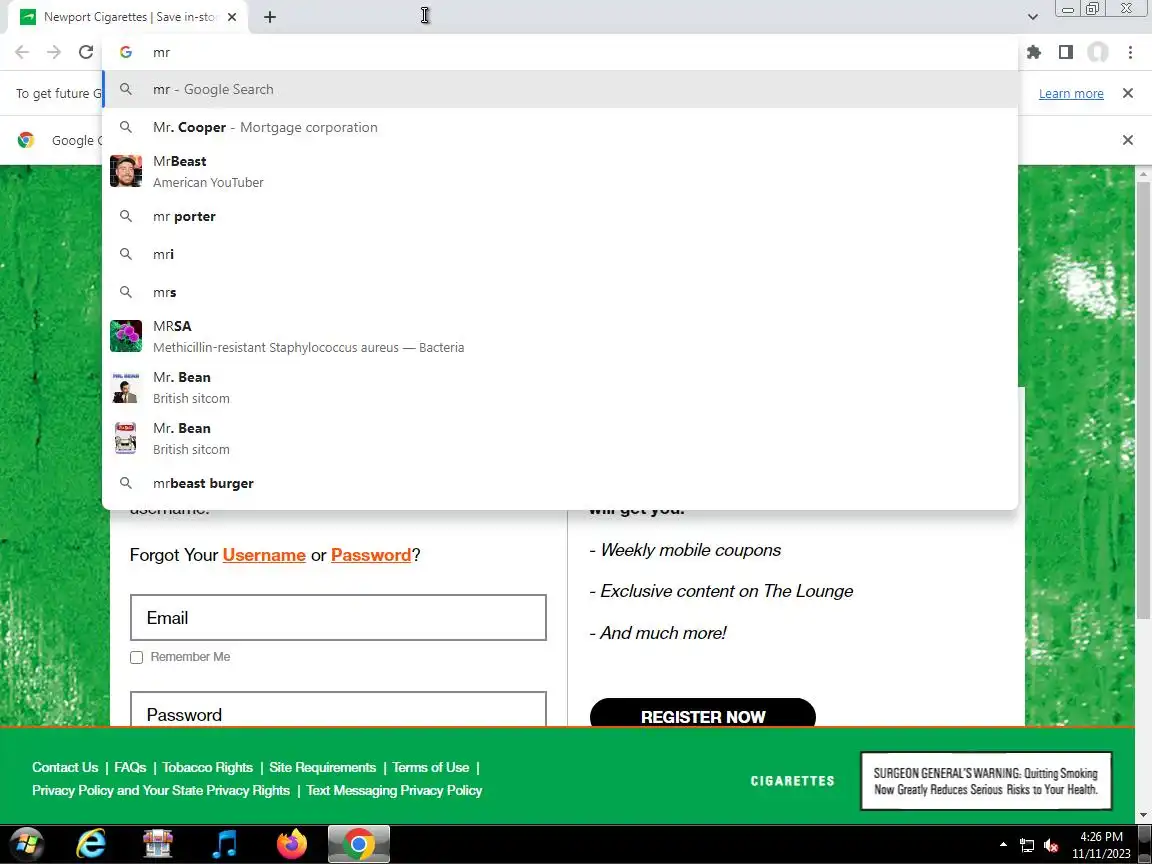Pick the MrBeast American YouTuber suggestion
Image resolution: width=1152 pixels, height=864 pixels.
(x=560, y=171)
